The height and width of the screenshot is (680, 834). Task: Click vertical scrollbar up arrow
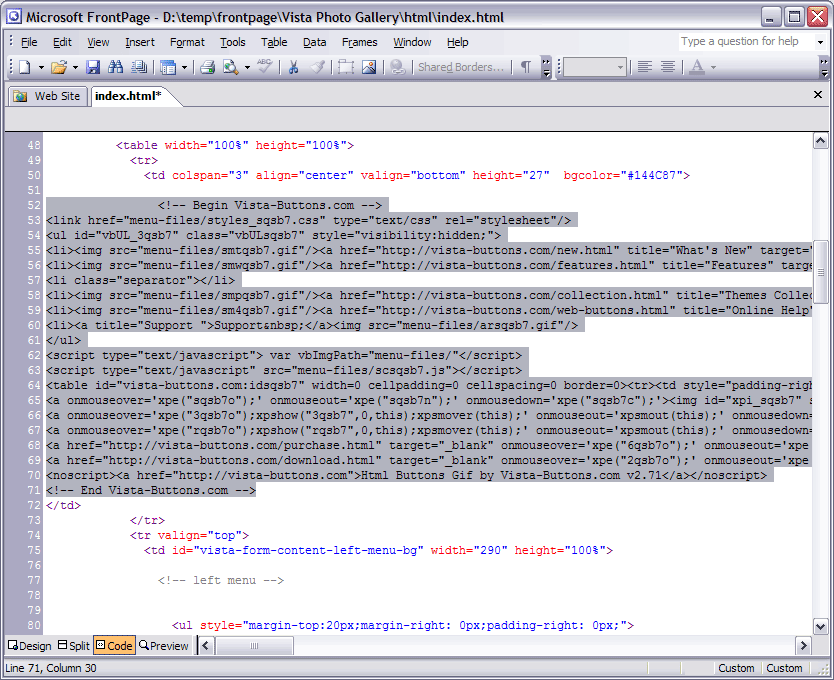click(x=820, y=140)
